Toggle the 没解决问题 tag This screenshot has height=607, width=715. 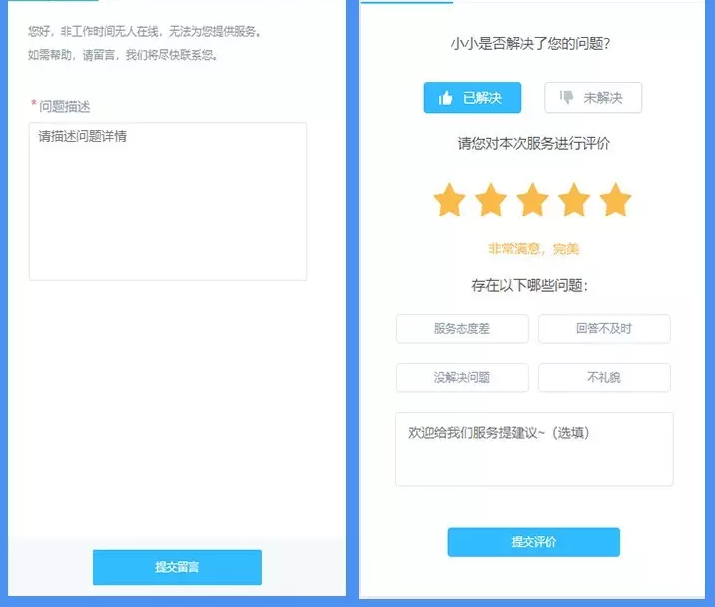coord(462,378)
